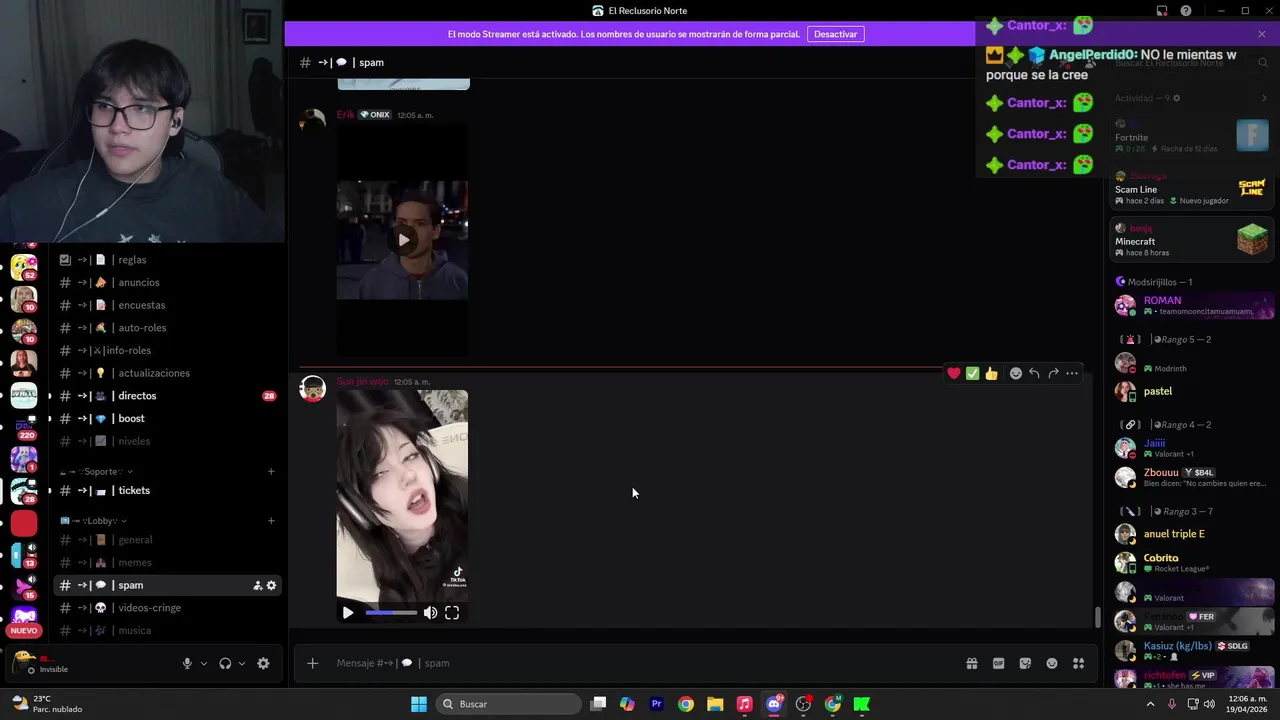Collapse the Lobby category
The image size is (1280, 720).
click(92, 521)
